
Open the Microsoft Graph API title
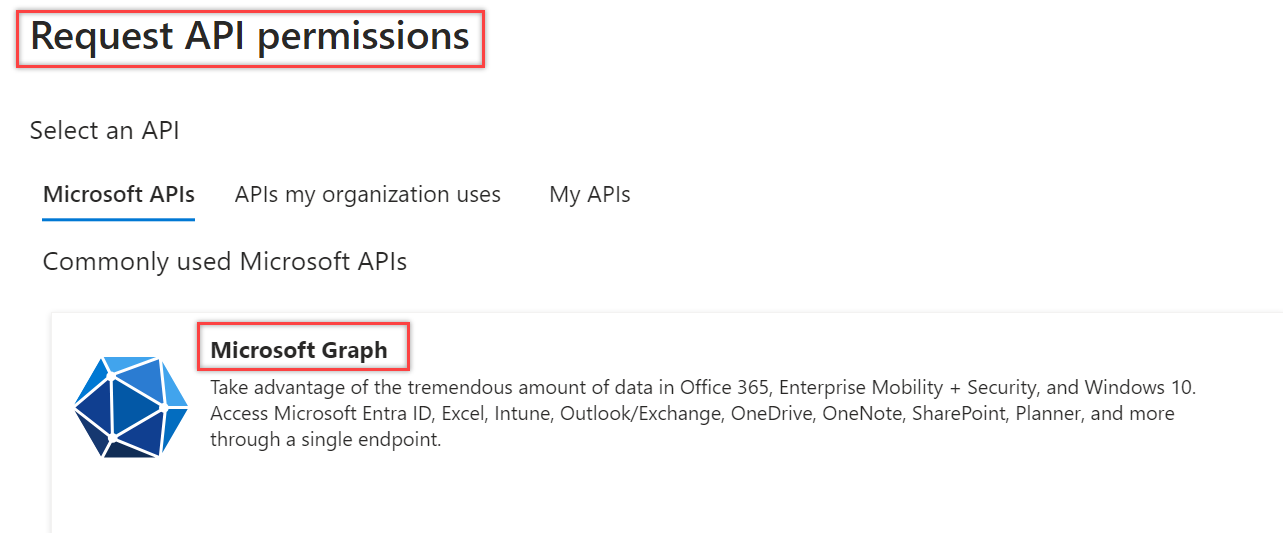click(x=298, y=350)
